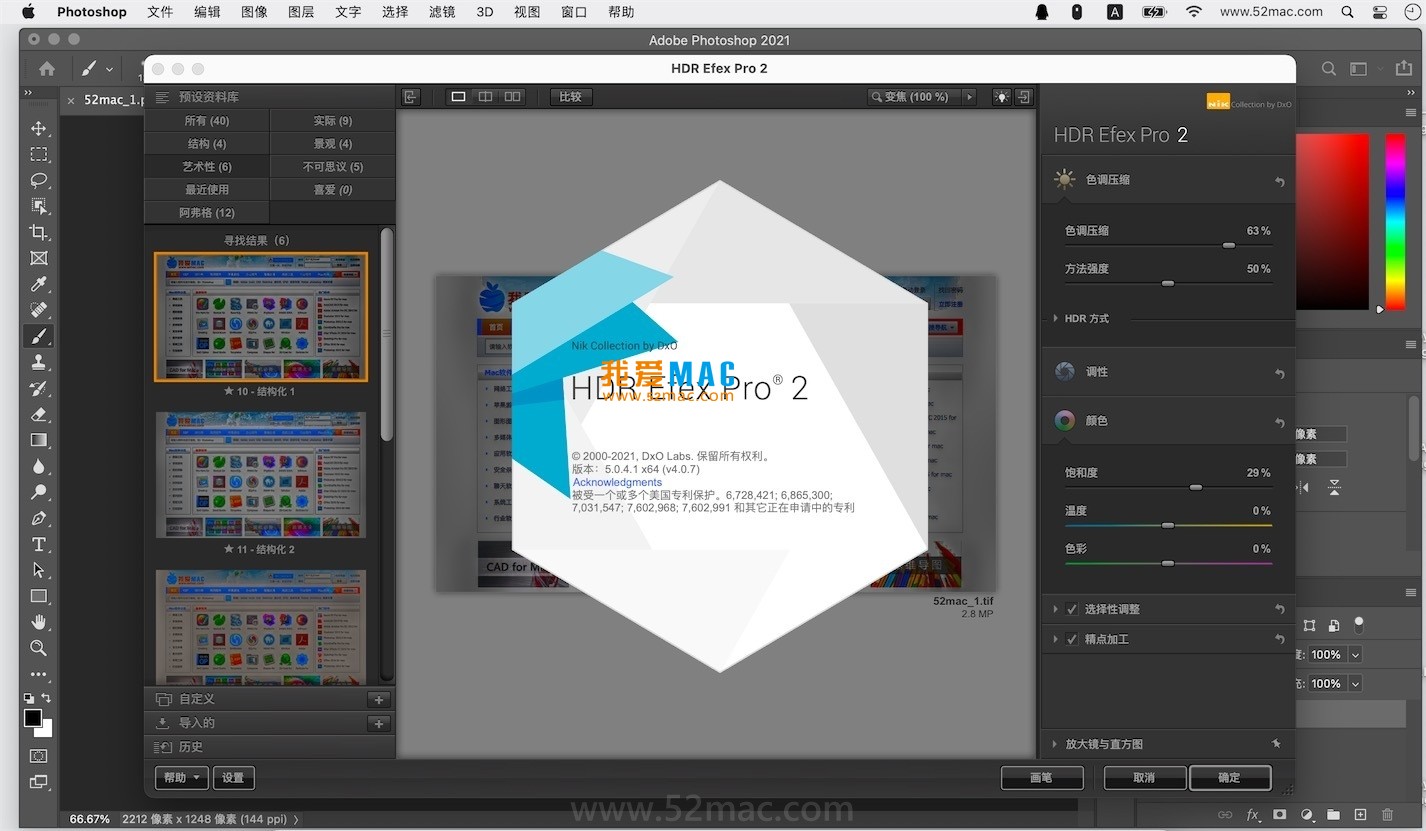The height and width of the screenshot is (831, 1426).
Task: Choose split preview view layout
Action: [x=485, y=97]
